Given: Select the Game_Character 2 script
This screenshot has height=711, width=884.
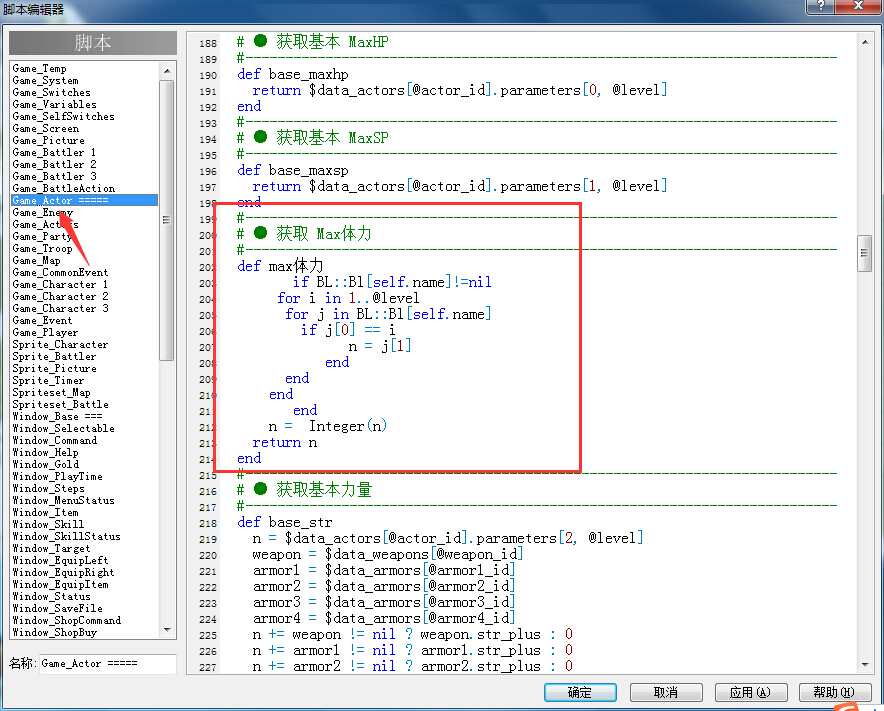Looking at the screenshot, I should click(60, 297).
